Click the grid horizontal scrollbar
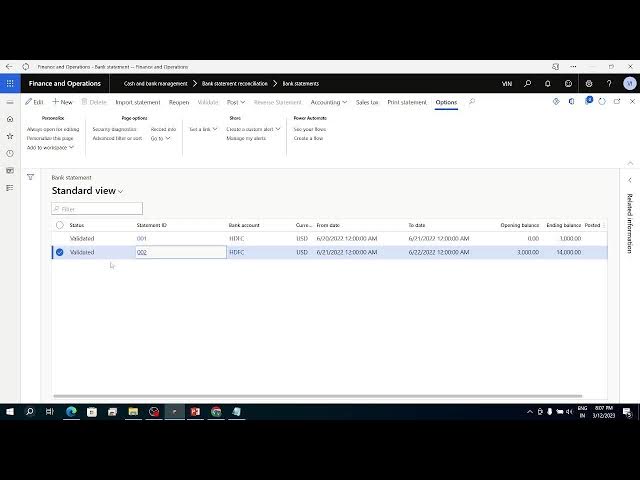Image resolution: width=640 pixels, height=480 pixels. [x=318, y=396]
